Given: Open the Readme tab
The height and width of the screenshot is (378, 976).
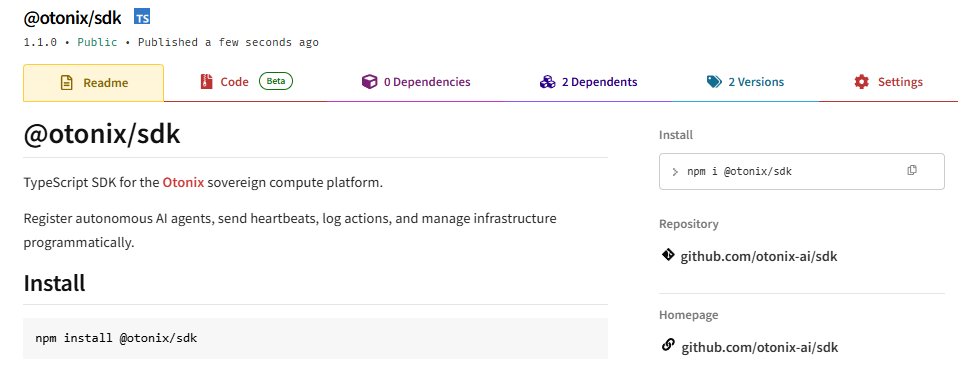Looking at the screenshot, I should pos(93,82).
